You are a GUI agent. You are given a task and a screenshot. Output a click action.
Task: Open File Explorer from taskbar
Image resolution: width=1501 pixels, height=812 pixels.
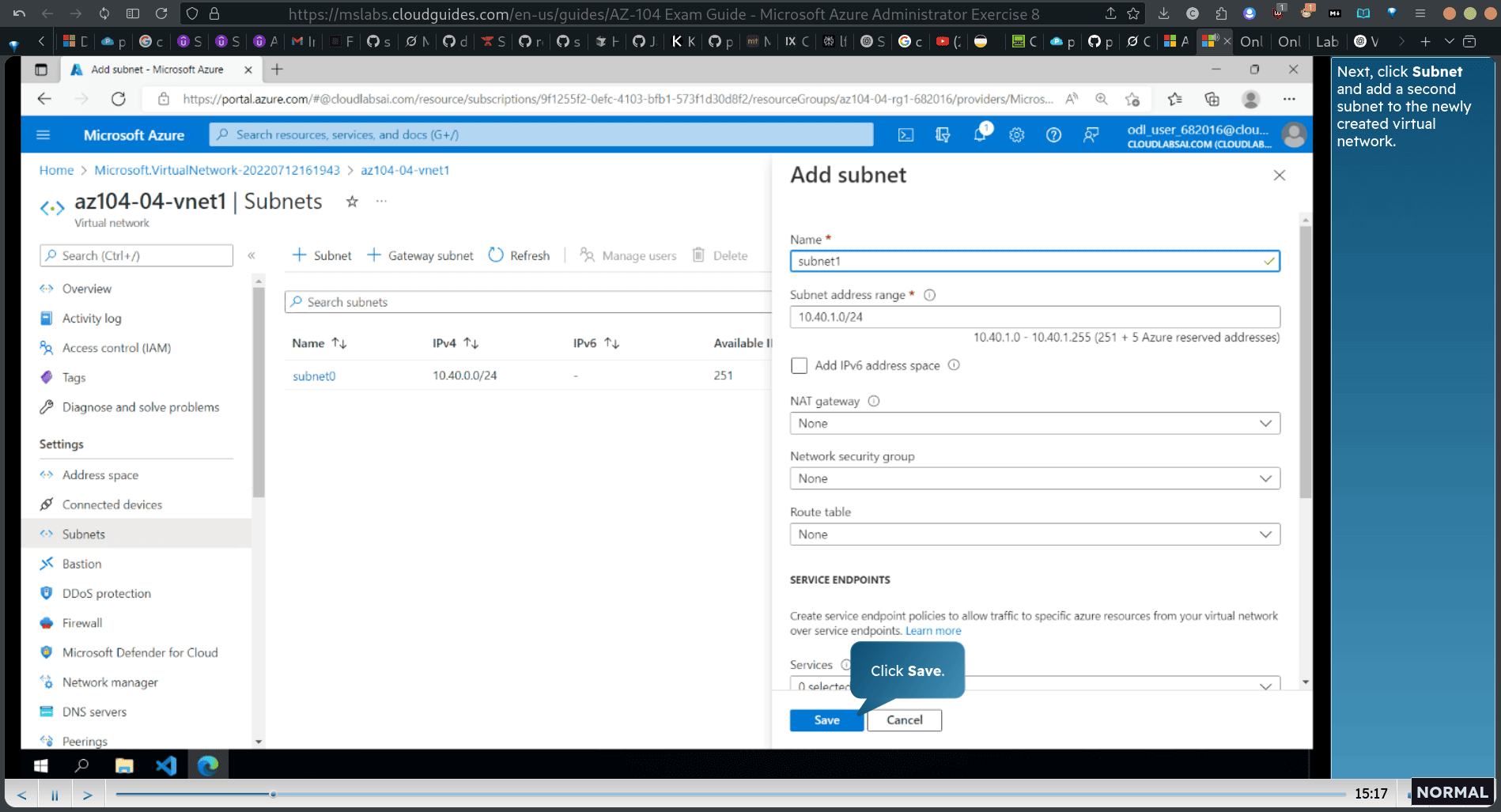point(124,765)
